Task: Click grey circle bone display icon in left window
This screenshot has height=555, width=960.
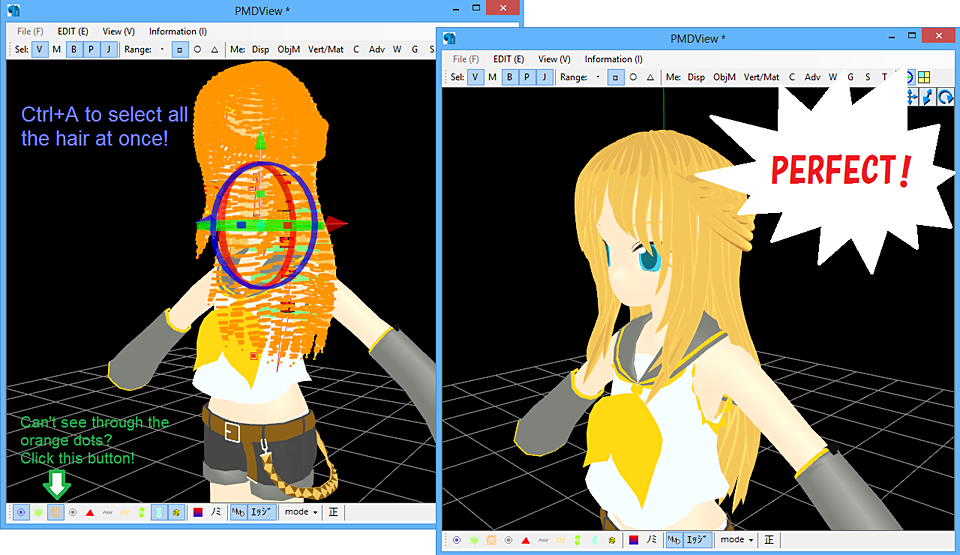Action: pyautogui.click(x=73, y=512)
